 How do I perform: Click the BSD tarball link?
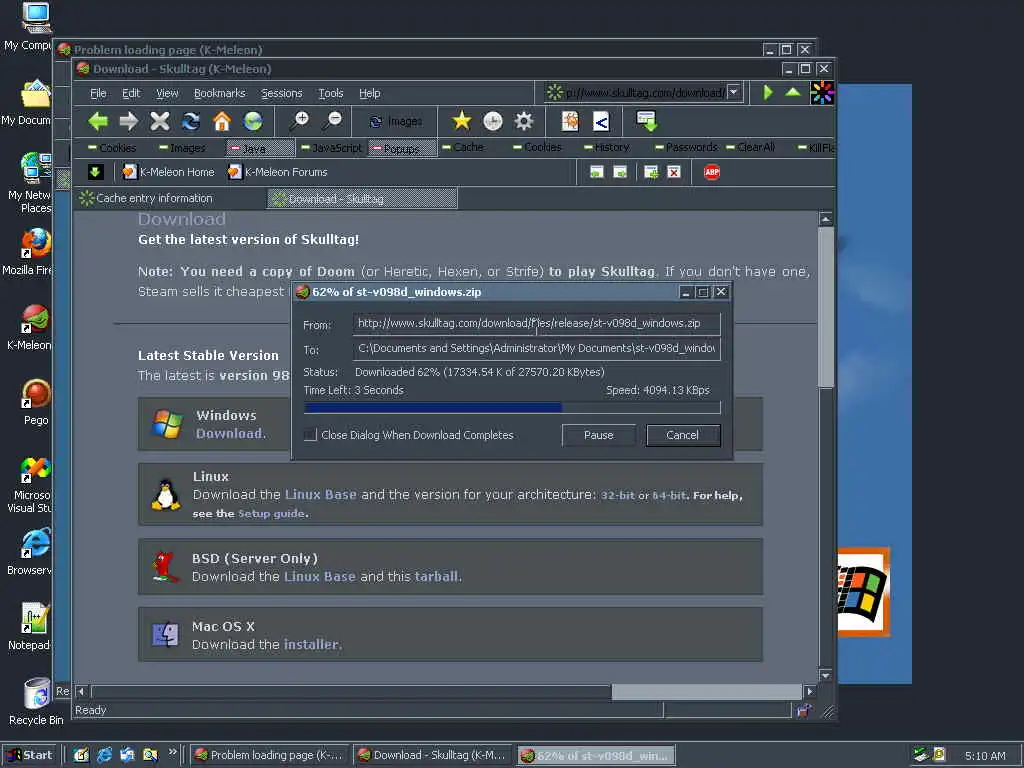tap(437, 577)
